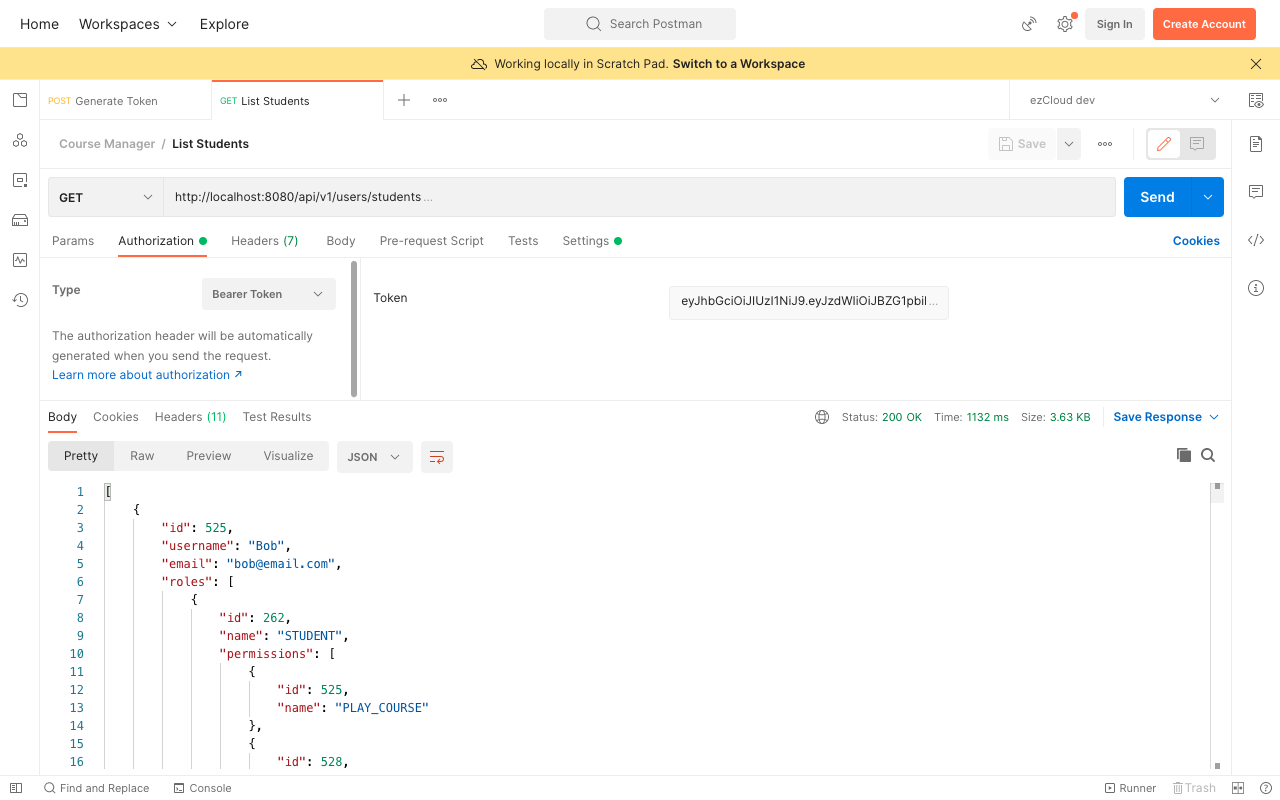This screenshot has width=1280, height=800.
Task: Open the Send button dropdown arrow
Action: click(1208, 197)
